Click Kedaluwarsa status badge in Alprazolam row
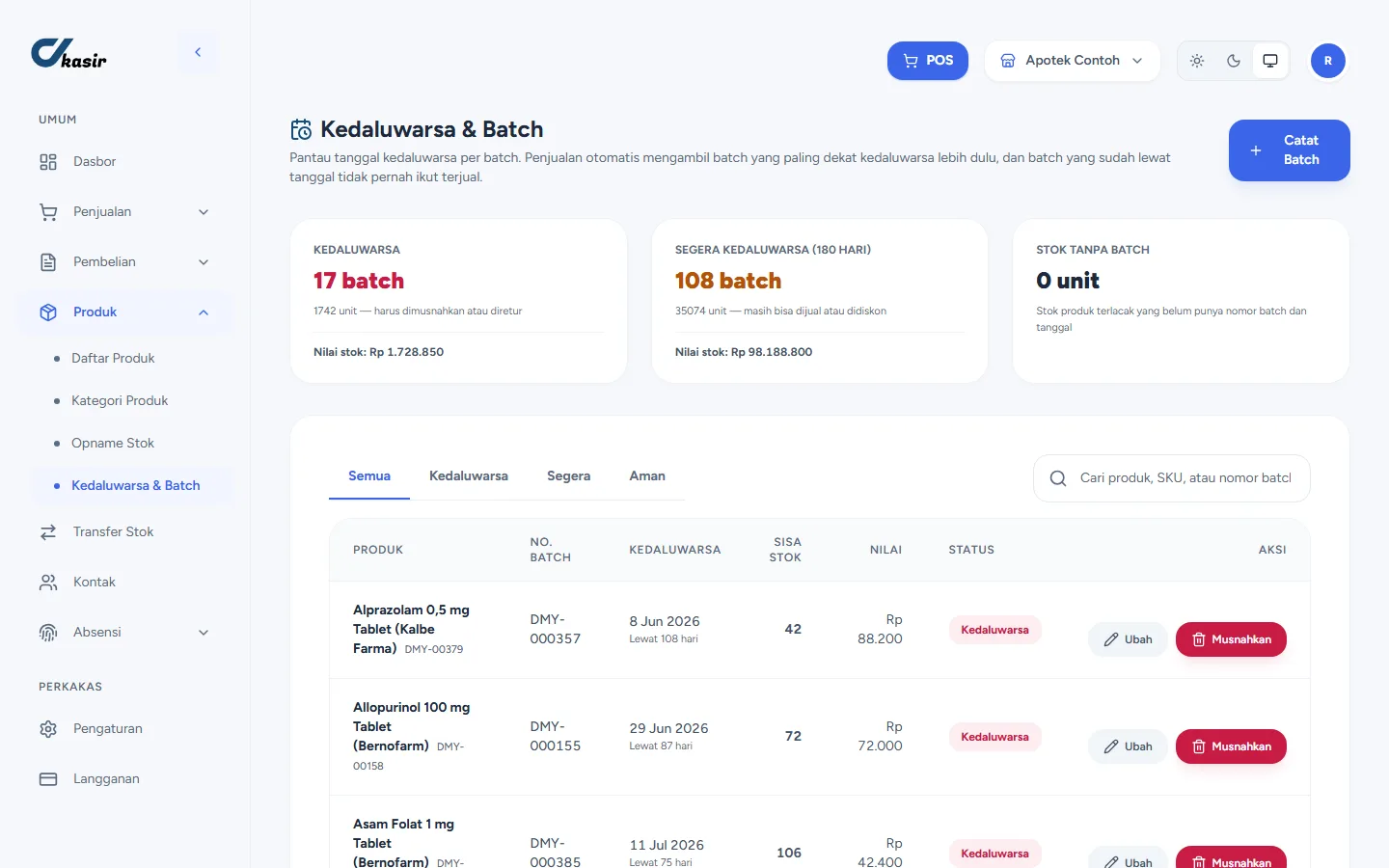The height and width of the screenshot is (868, 1389). pos(994,630)
